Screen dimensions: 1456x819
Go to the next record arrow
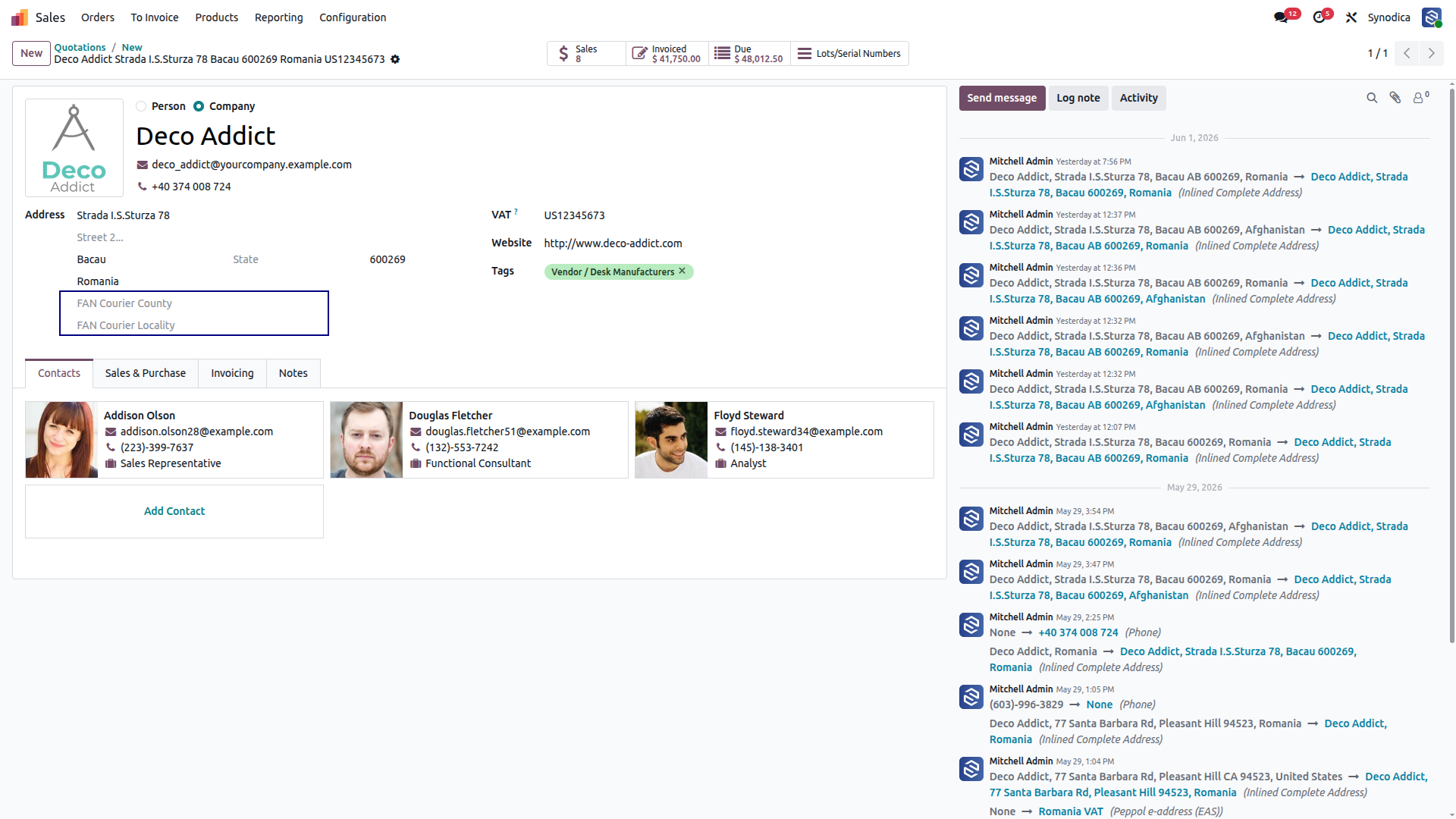[x=1432, y=53]
